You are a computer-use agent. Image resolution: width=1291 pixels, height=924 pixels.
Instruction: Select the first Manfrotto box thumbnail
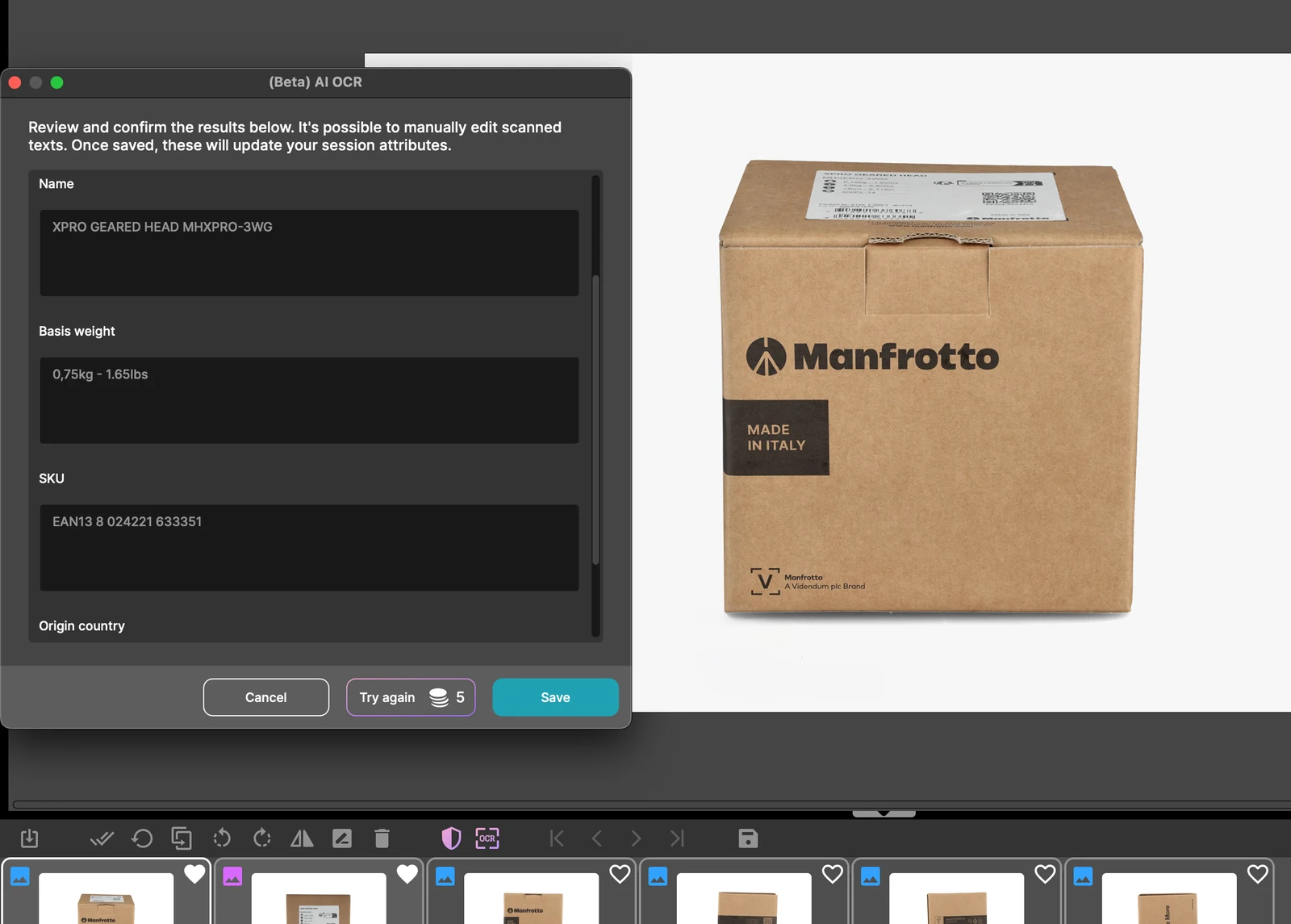coord(106,892)
